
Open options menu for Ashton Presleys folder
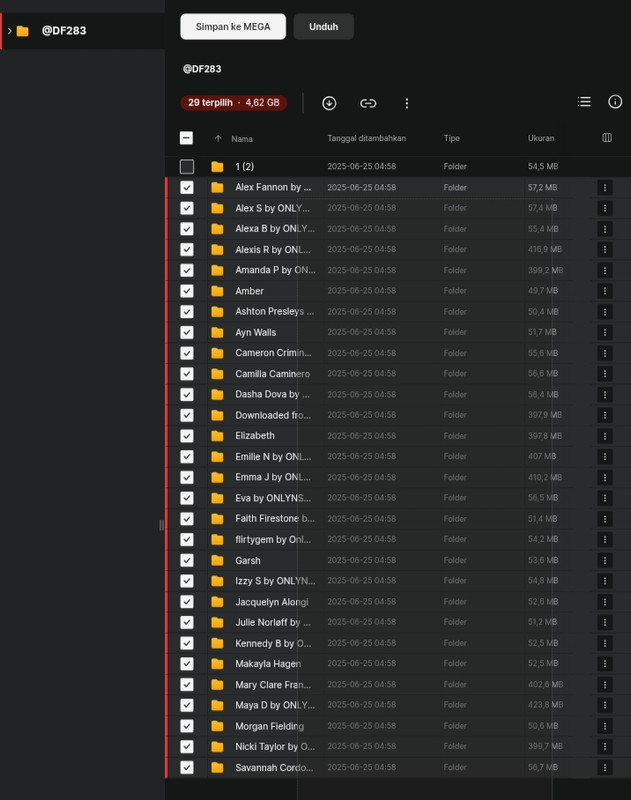pos(605,312)
